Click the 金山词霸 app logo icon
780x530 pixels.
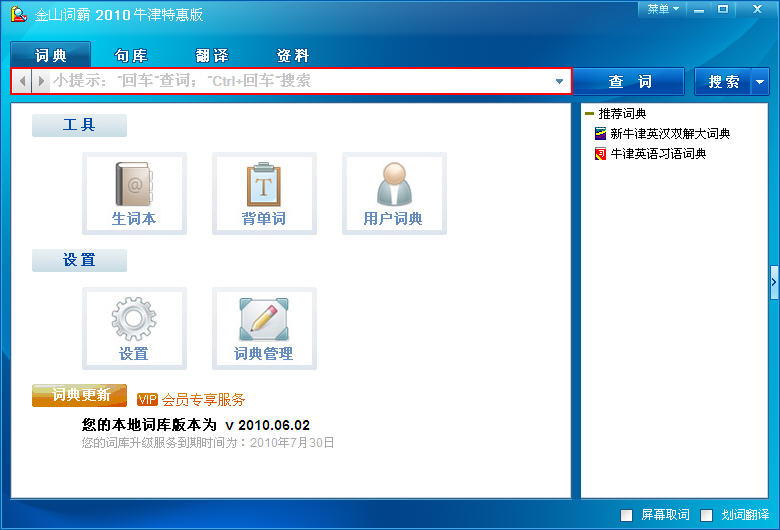click(x=19, y=14)
